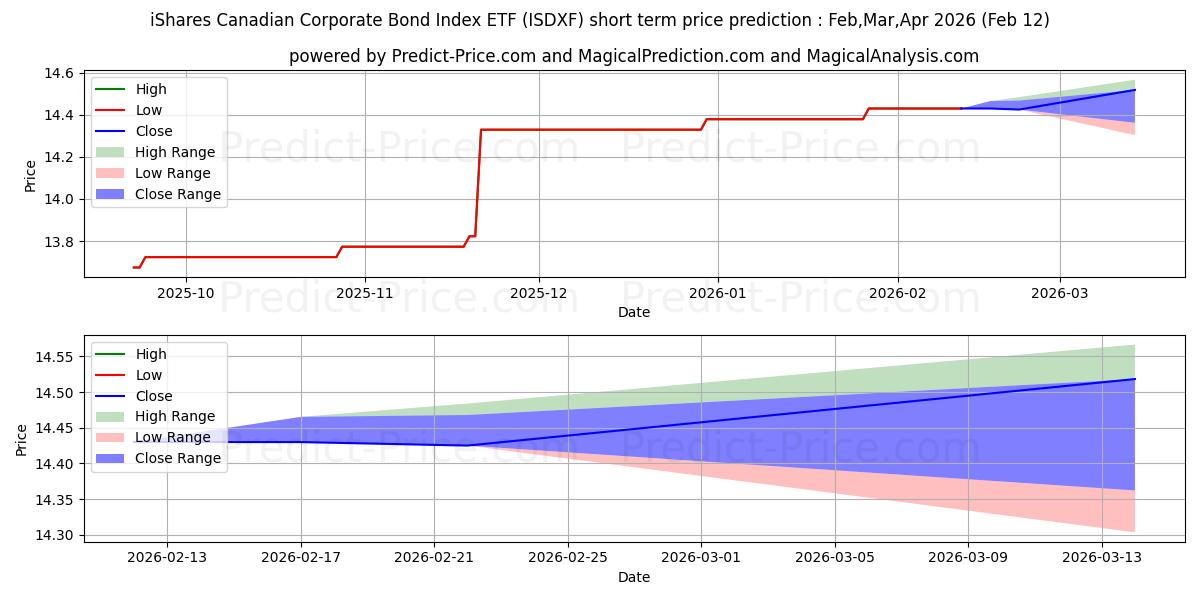Screen dimensions: 1200x600
Task: Click the 2026-03-01 tick label on bottom chart
Action: tap(701, 559)
